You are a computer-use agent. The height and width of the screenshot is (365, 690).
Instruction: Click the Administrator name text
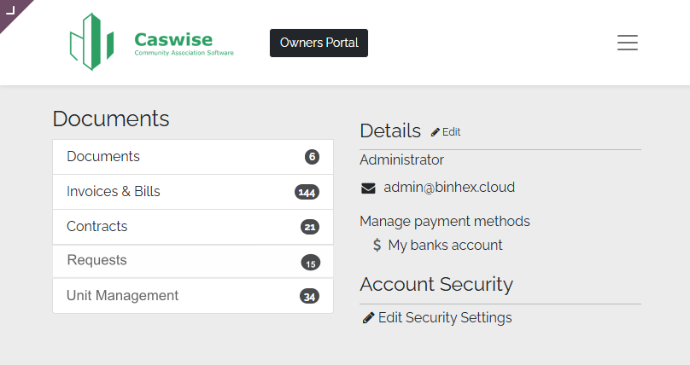pos(401,160)
